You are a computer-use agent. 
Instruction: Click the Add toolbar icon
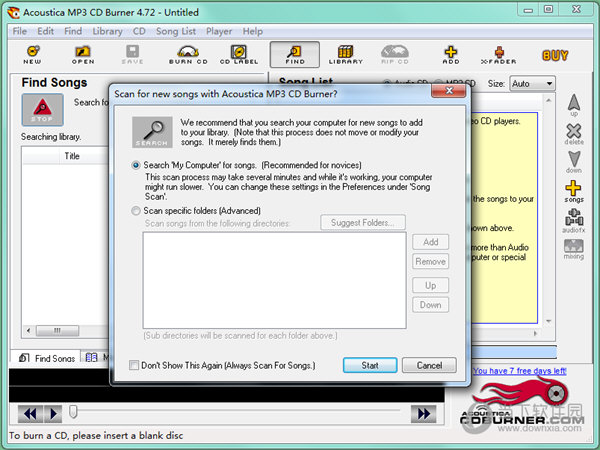(x=451, y=55)
